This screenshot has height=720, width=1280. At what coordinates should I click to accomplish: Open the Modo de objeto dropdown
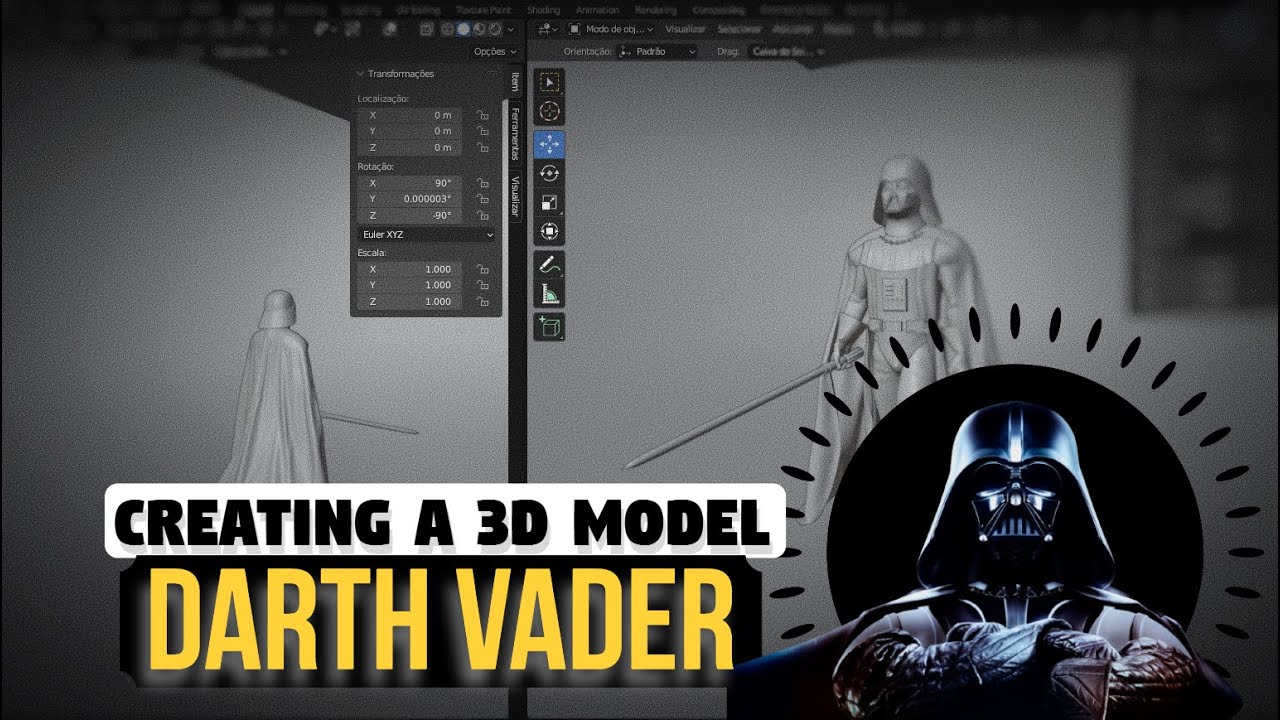pos(611,29)
